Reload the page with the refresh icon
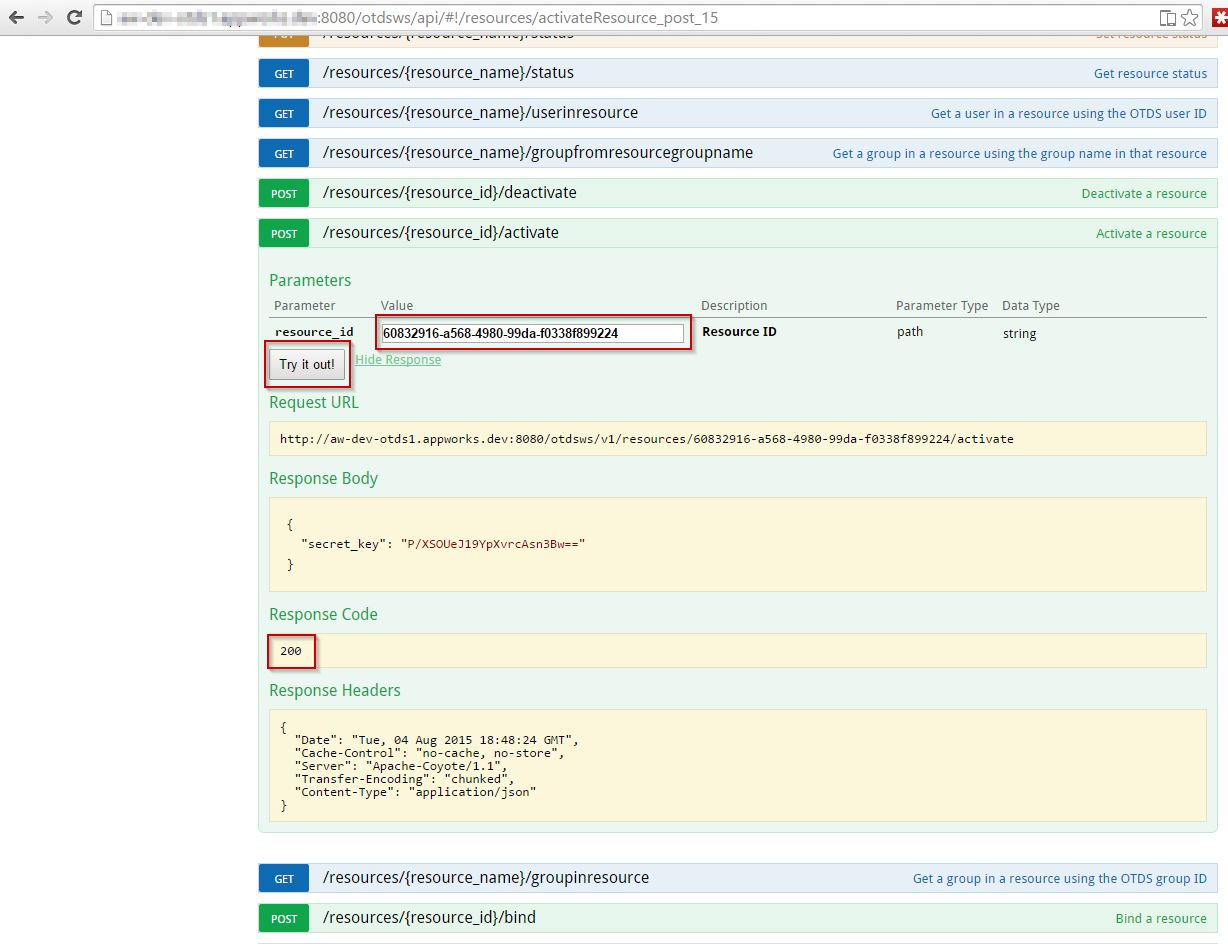The width and height of the screenshot is (1228, 952). click(x=74, y=17)
